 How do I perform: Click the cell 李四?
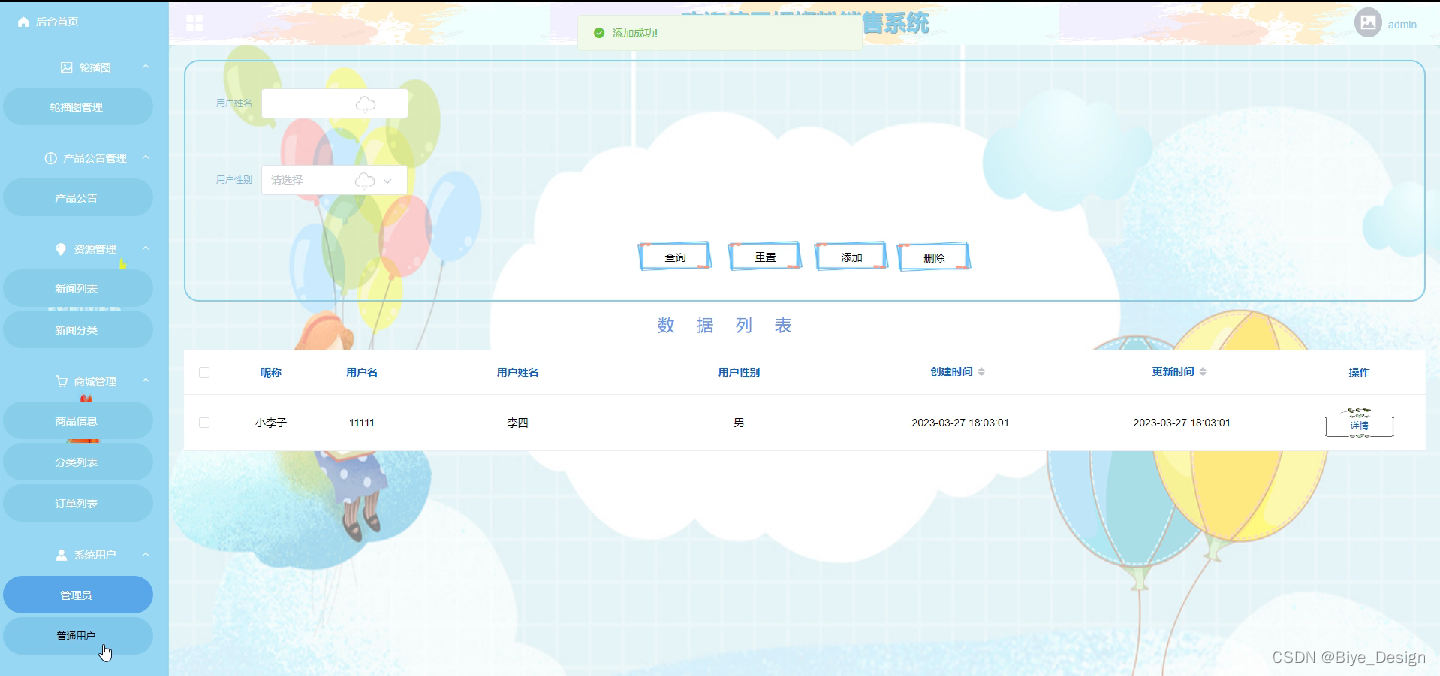point(518,423)
